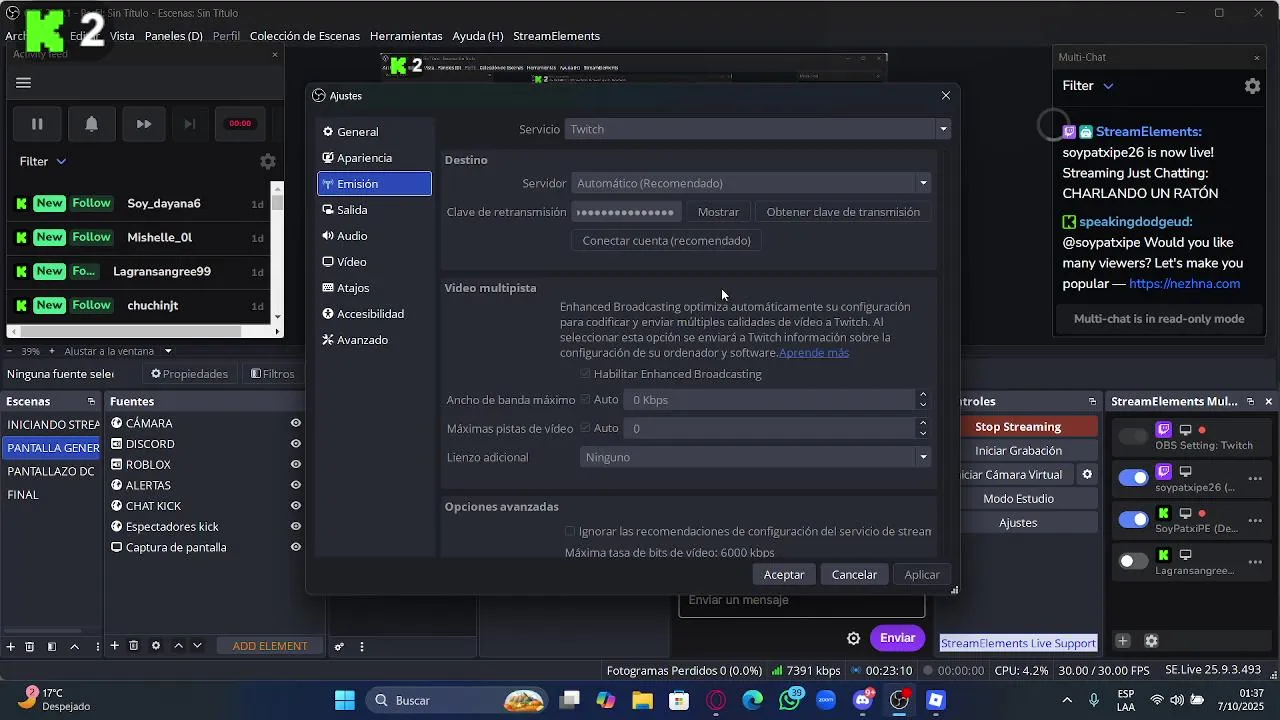Open the Cámara Virtual settings gear
Screen dimensions: 1280x720
(1087, 475)
